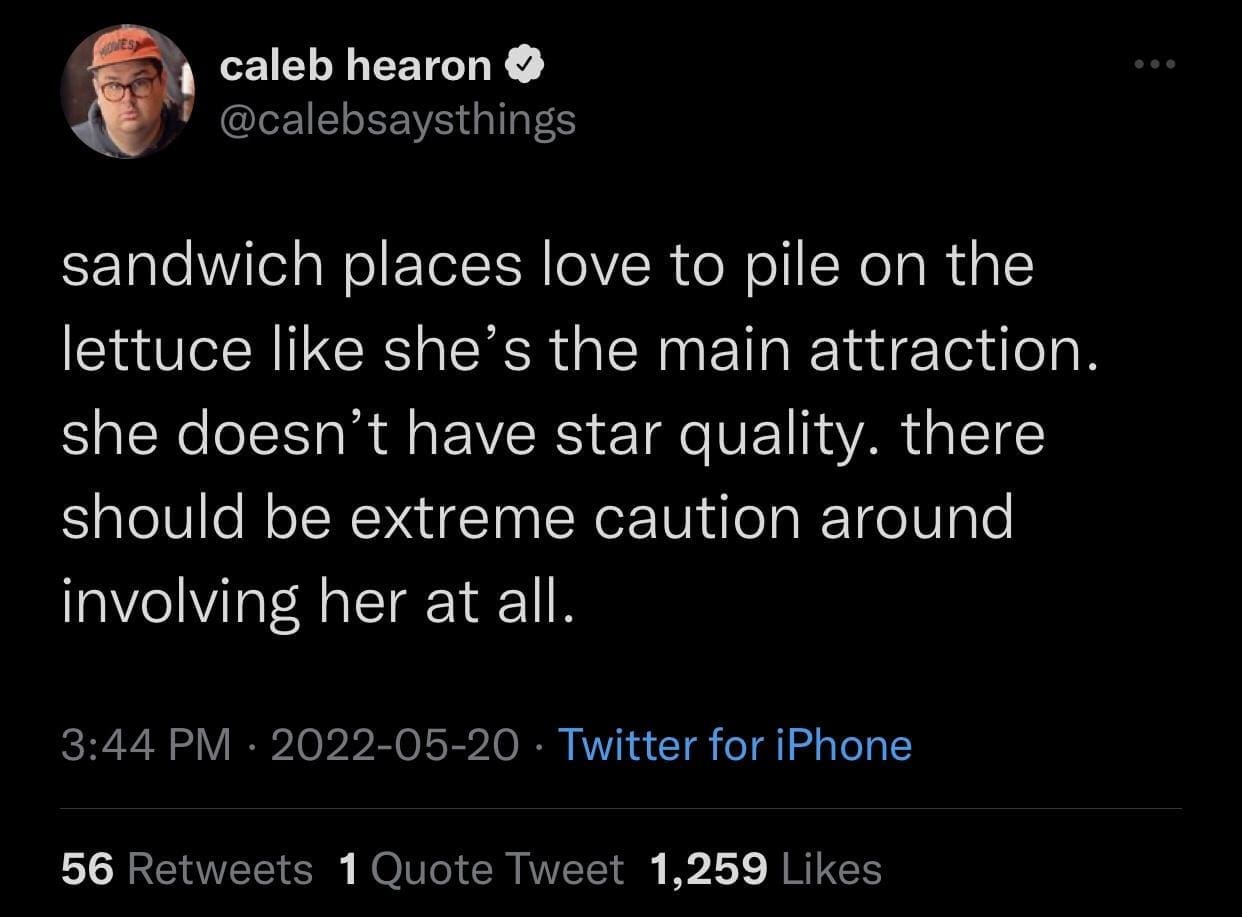Screen dimensions: 1242x917
Task: Click tweet line "involving her at all."
Action: [x=318, y=602]
